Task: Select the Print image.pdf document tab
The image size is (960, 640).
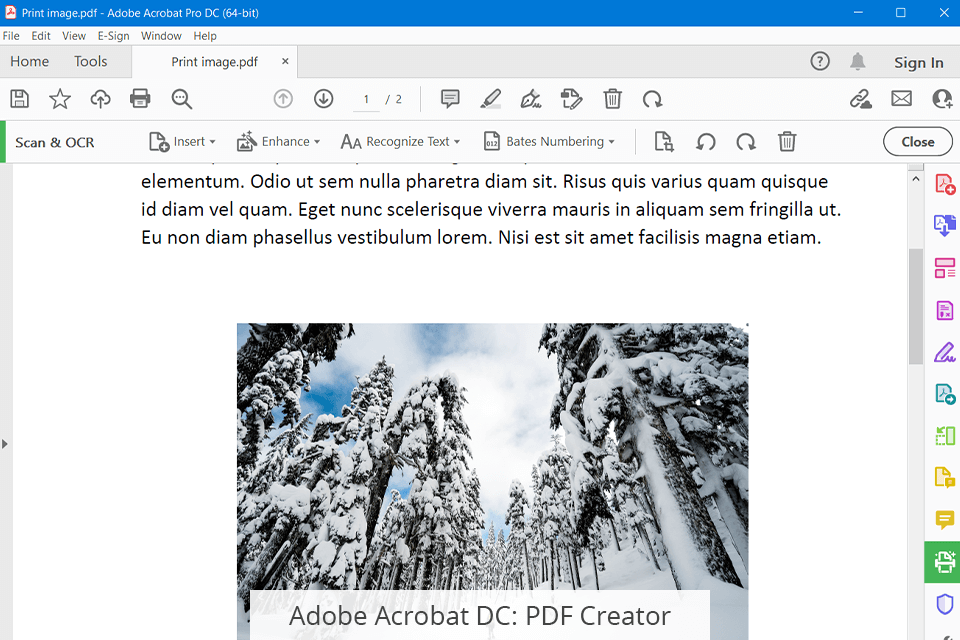Action: click(x=214, y=62)
